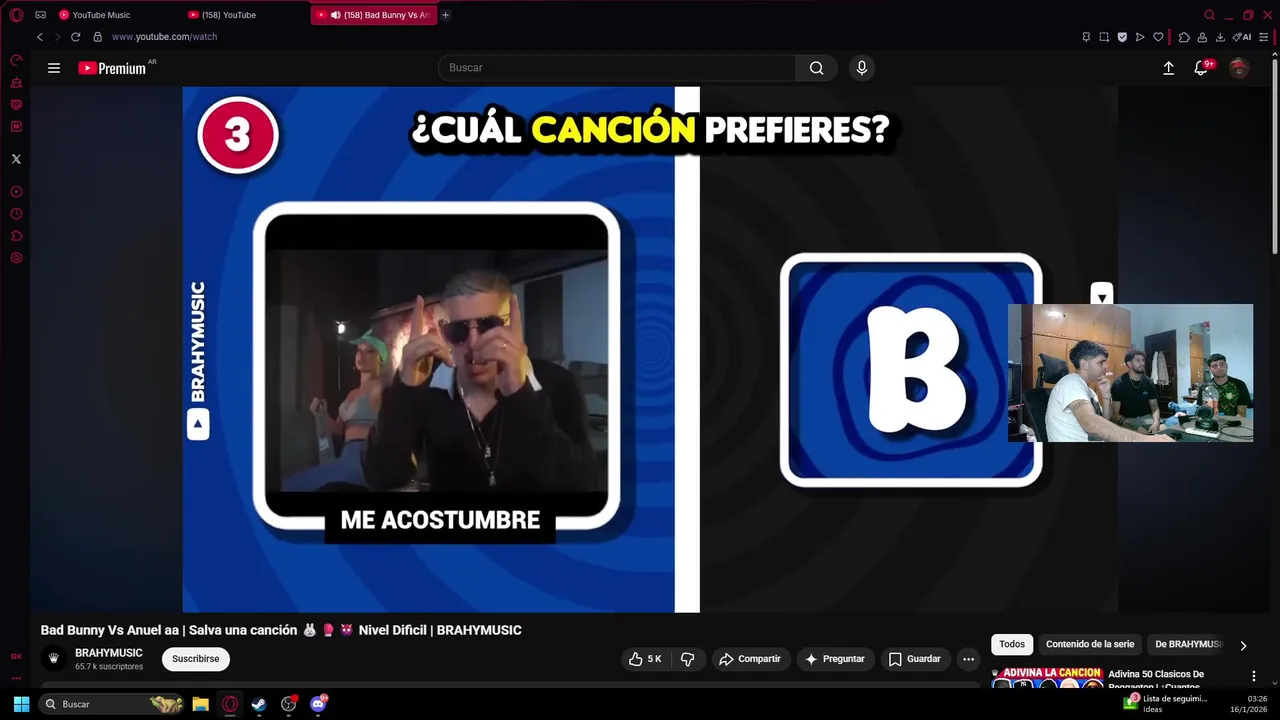Image resolution: width=1280 pixels, height=720 pixels.
Task: Share the video with Compartir
Action: [750, 659]
